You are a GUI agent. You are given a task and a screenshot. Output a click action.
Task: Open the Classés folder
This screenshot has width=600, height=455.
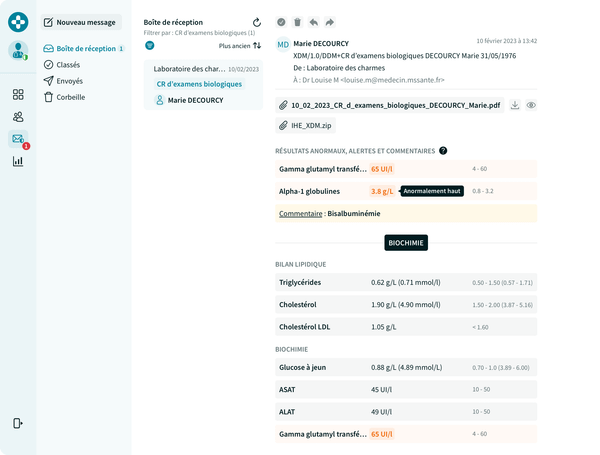[x=62, y=65]
